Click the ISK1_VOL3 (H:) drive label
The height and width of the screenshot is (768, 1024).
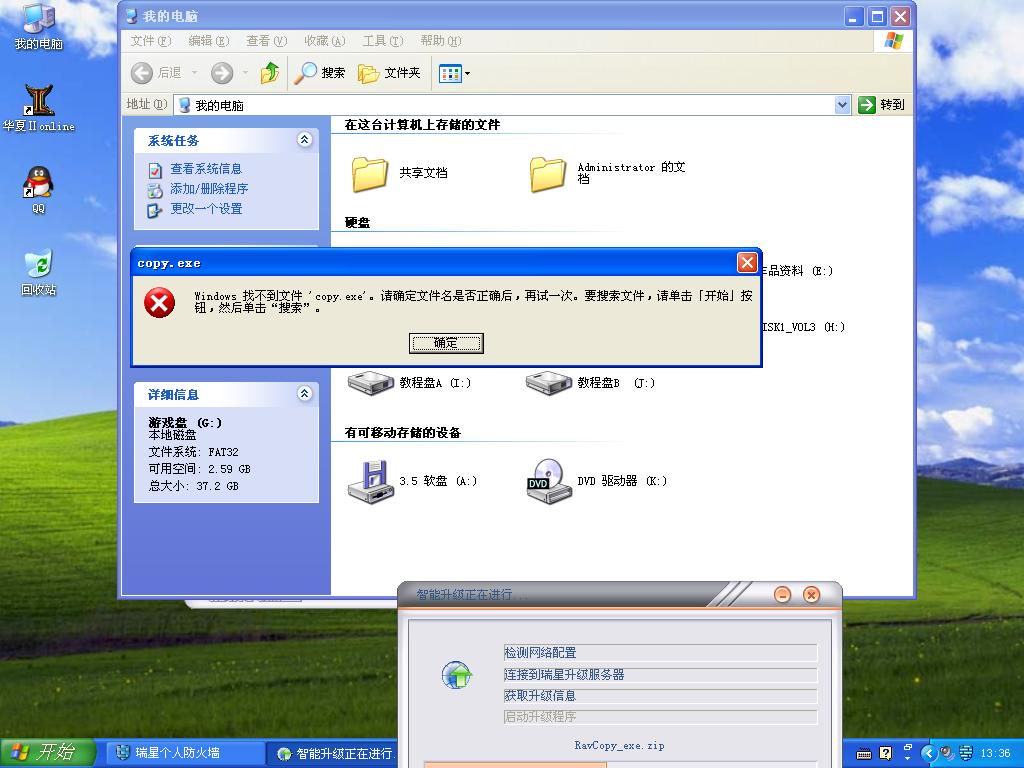pos(804,327)
